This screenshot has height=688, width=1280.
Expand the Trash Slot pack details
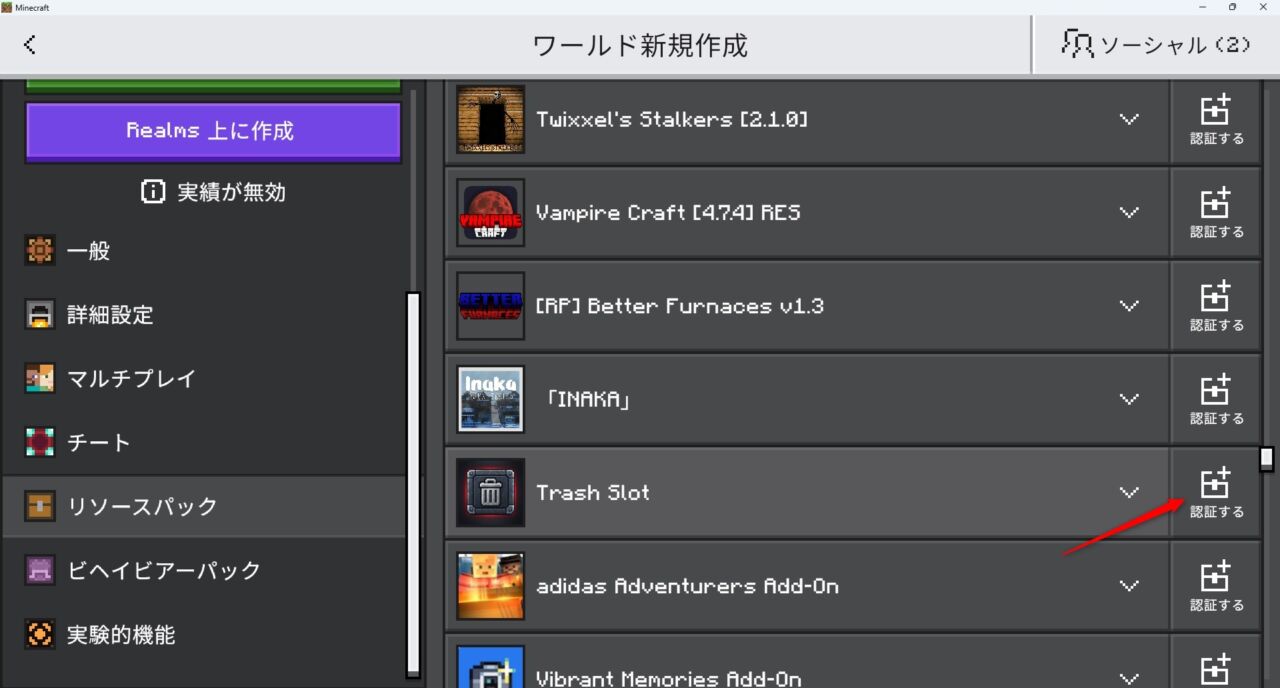coord(1129,492)
